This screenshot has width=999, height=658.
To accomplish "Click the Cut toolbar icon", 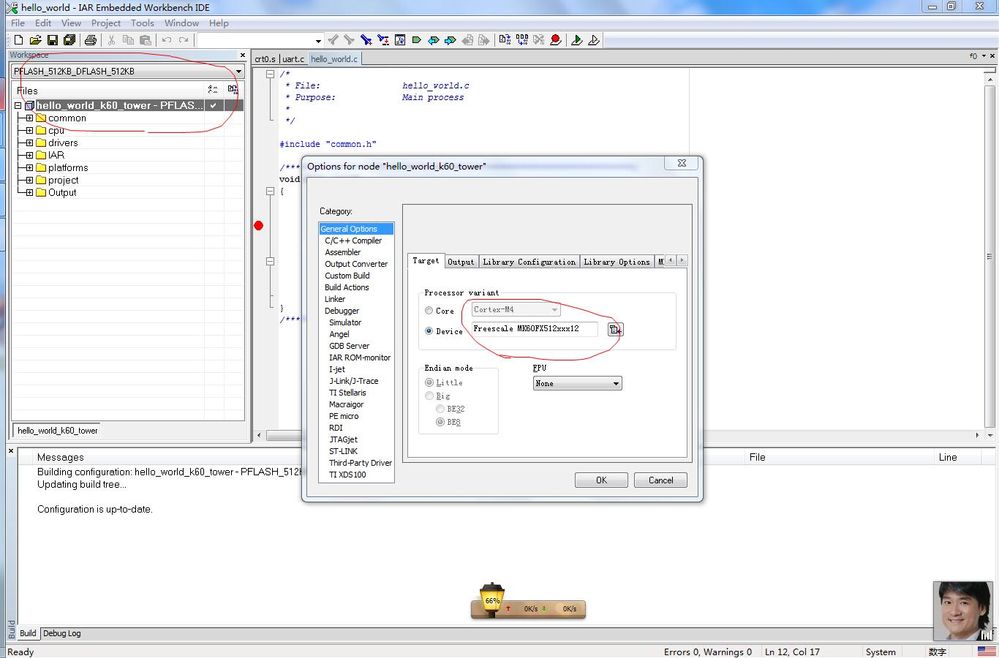I will click(111, 40).
